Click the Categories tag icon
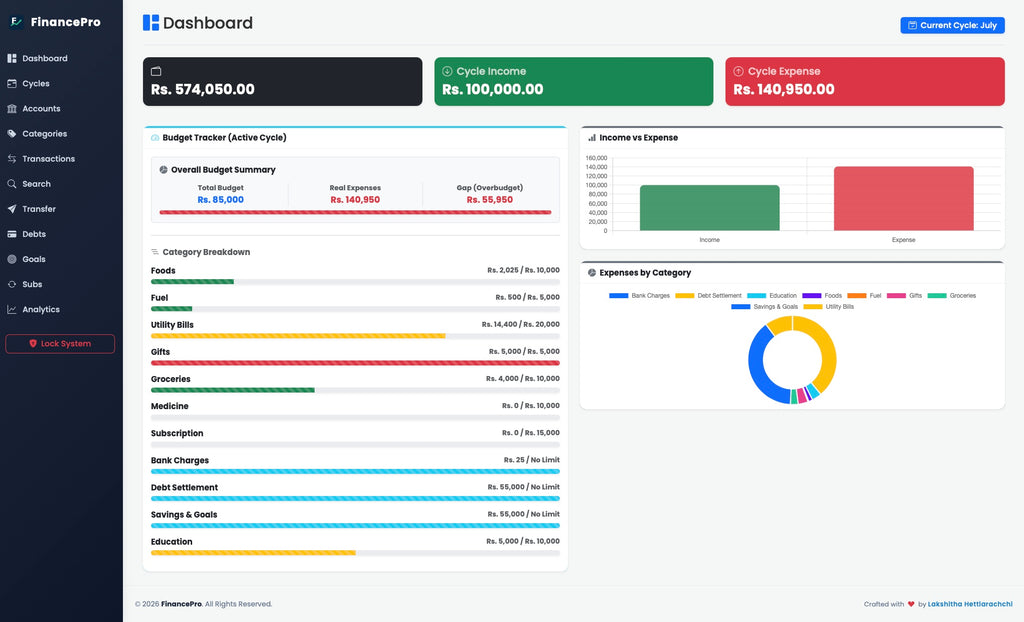This screenshot has width=1024, height=622. (x=12, y=133)
